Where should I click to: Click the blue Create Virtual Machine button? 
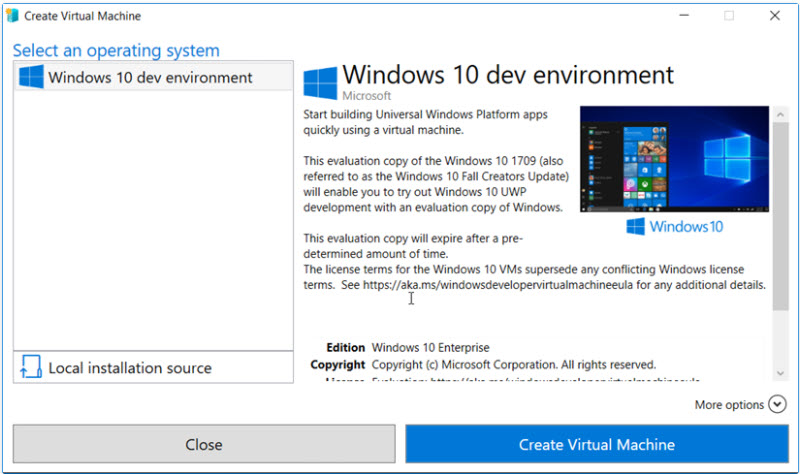pos(596,444)
